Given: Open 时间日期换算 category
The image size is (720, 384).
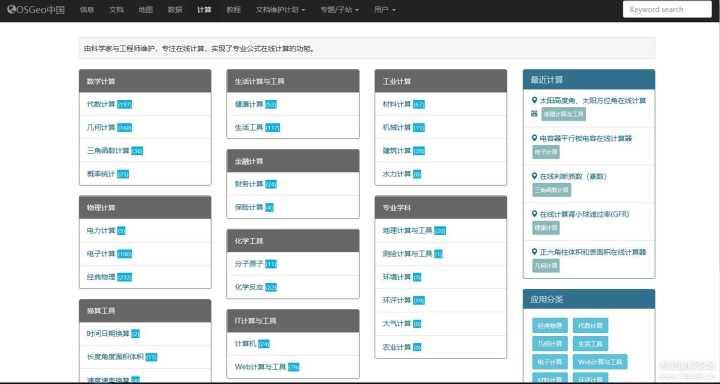Looking at the screenshot, I should tap(108, 333).
